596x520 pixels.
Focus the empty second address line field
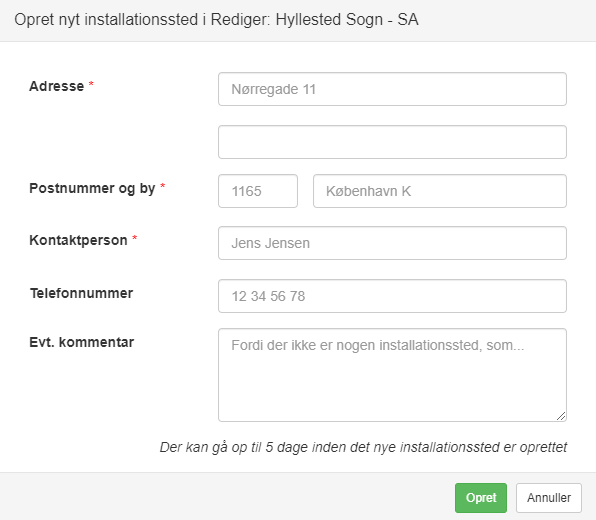[x=392, y=142]
